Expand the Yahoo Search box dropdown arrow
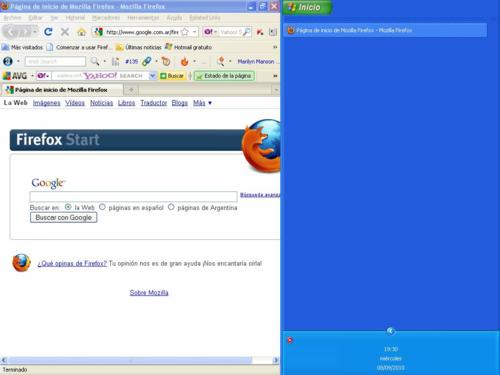The width and height of the screenshot is (500, 375). [152, 76]
